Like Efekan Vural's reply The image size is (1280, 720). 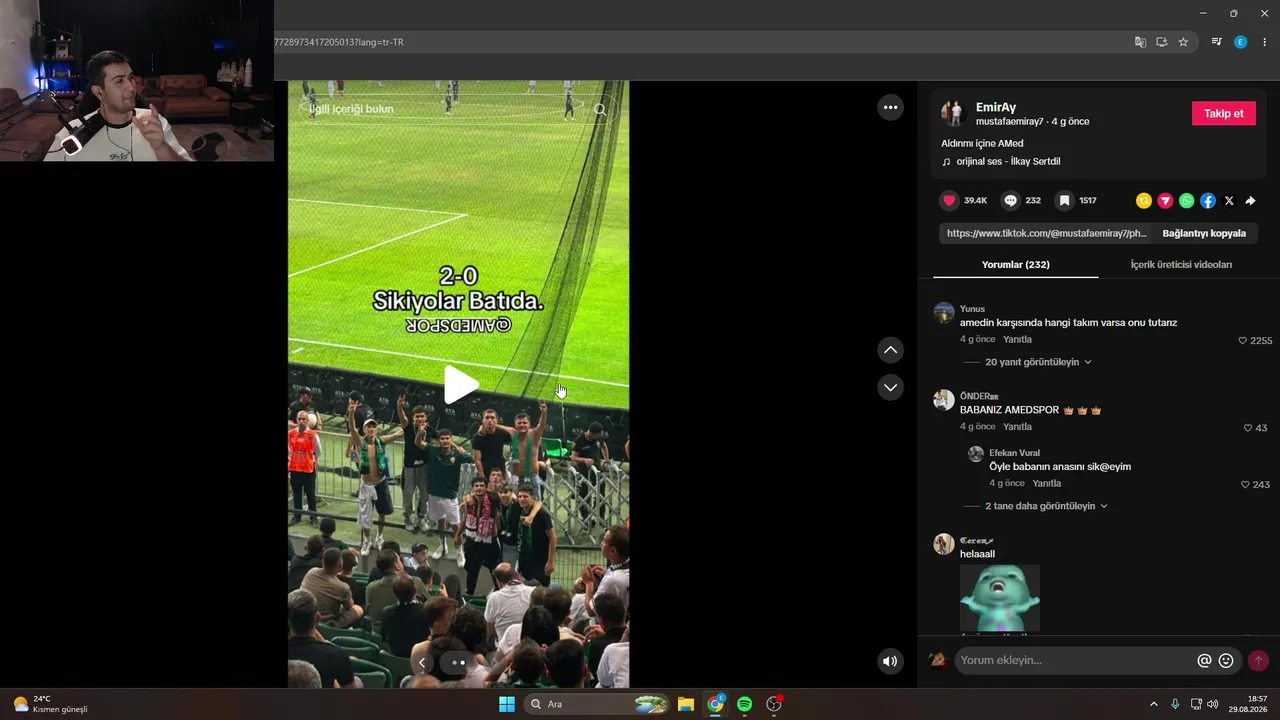click(1245, 485)
